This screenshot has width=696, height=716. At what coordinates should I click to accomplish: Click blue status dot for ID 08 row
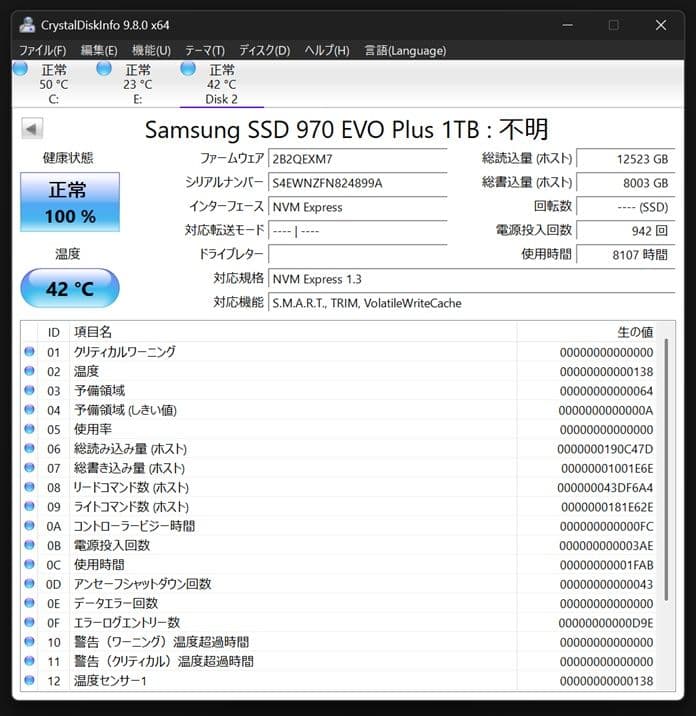pos(29,487)
